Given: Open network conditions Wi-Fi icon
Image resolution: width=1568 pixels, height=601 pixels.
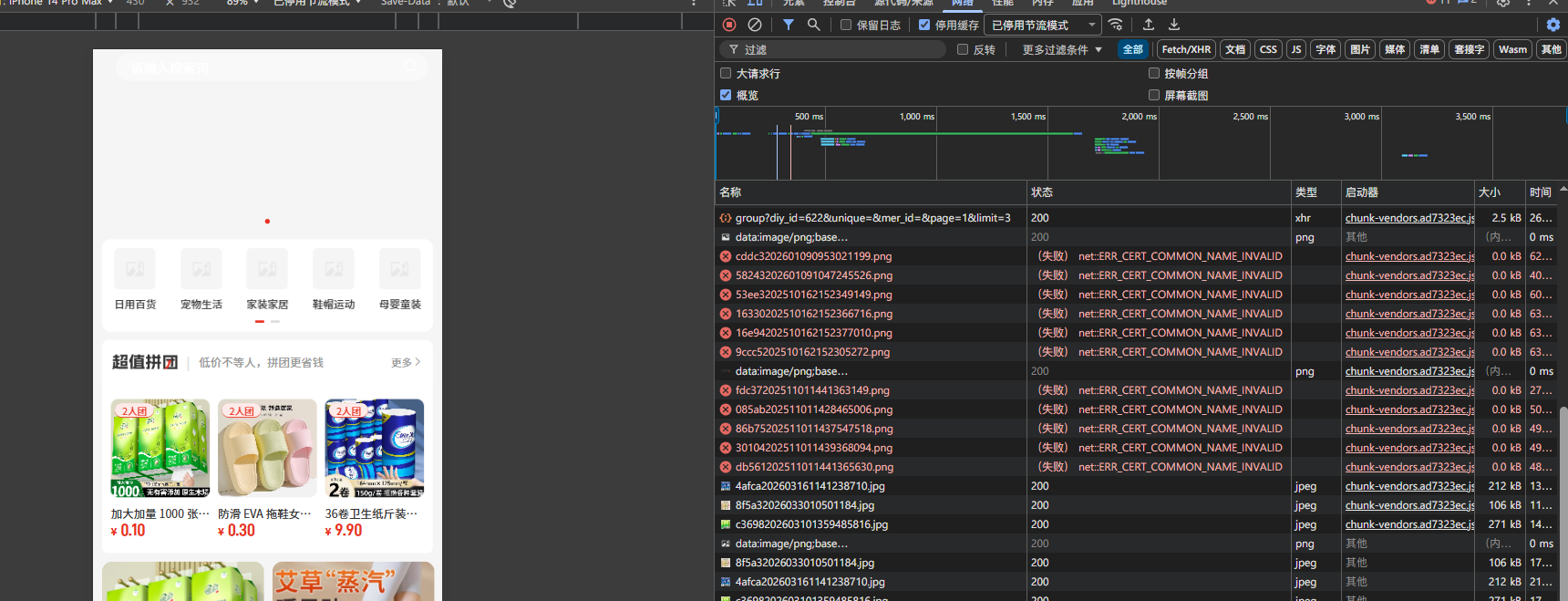Looking at the screenshot, I should pos(1115,25).
